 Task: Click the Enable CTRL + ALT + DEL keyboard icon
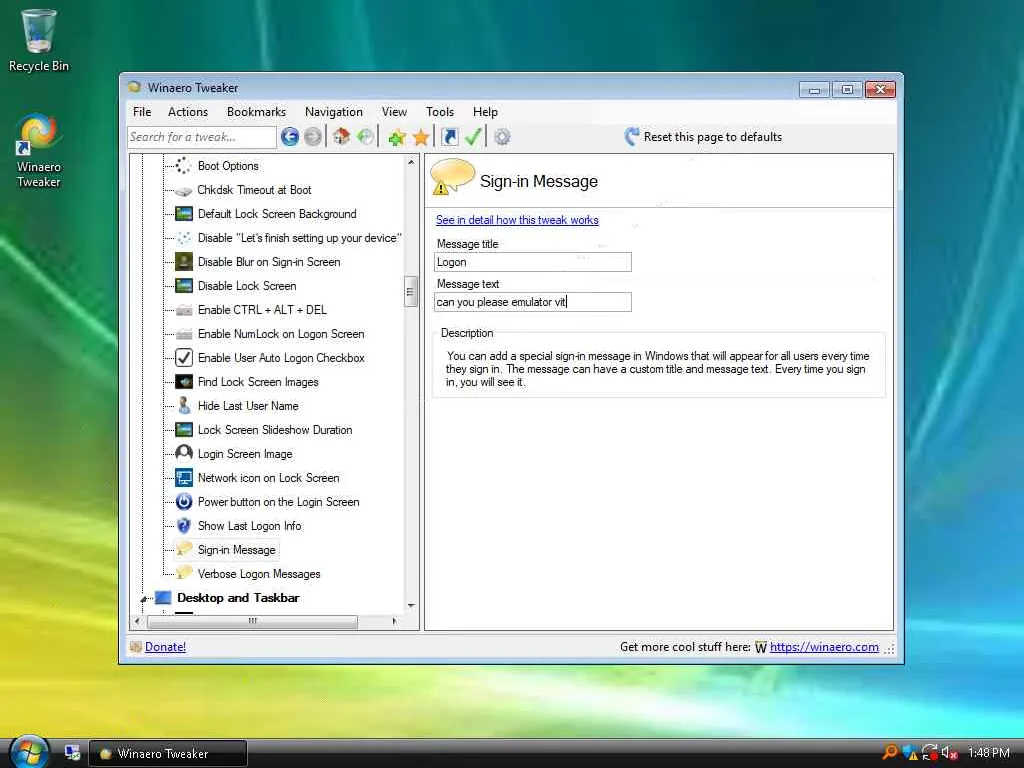point(184,310)
